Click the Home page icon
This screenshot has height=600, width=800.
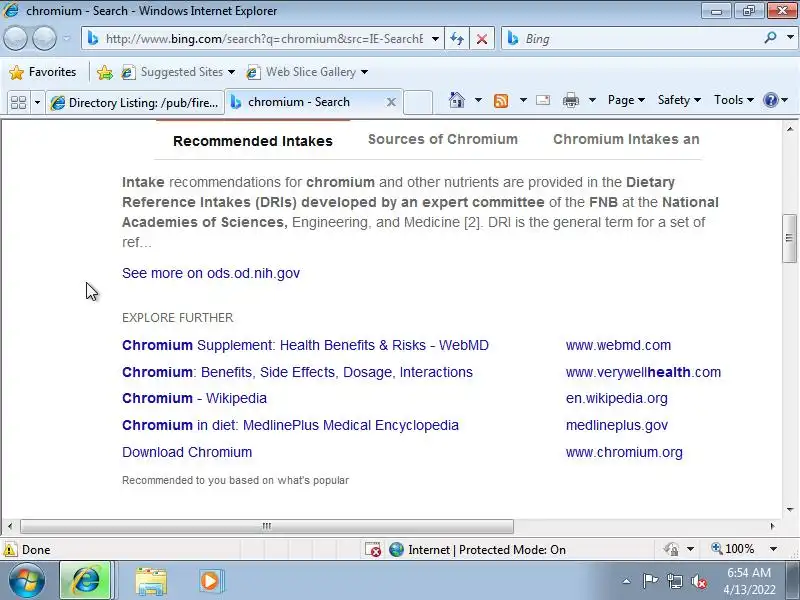pos(457,100)
